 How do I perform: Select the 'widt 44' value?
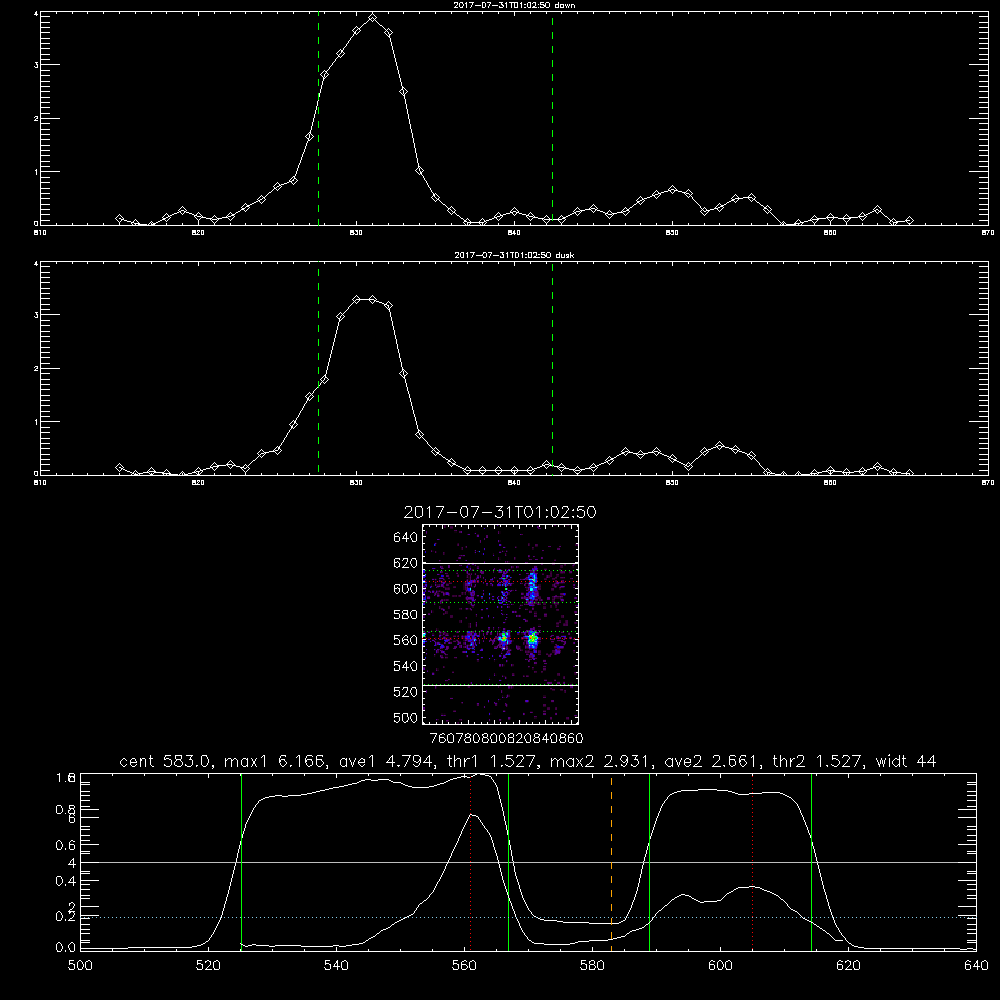pyautogui.click(x=906, y=761)
